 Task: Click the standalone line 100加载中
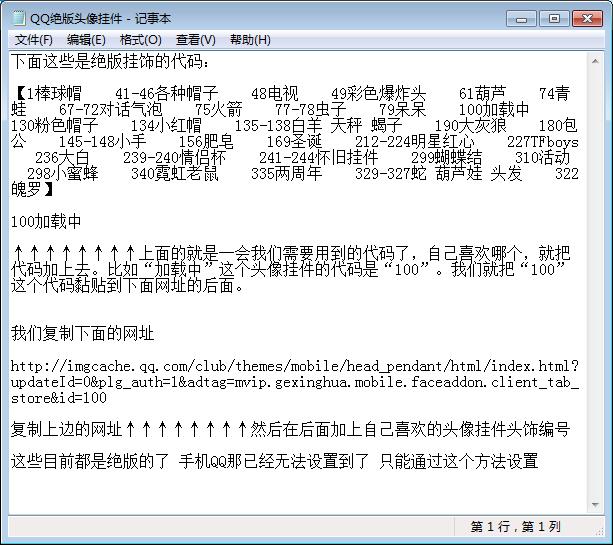46,222
